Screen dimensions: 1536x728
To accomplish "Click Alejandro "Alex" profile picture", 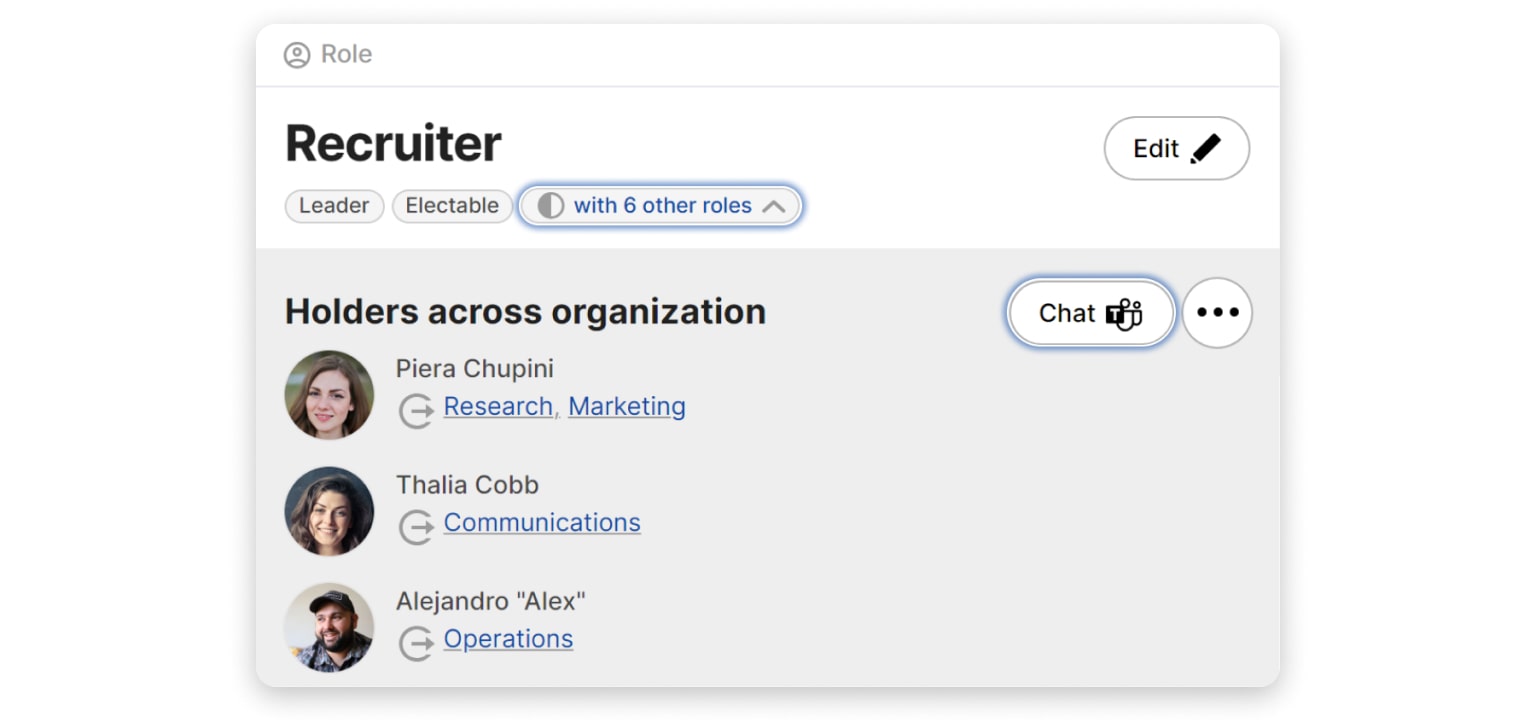I will coord(329,627).
